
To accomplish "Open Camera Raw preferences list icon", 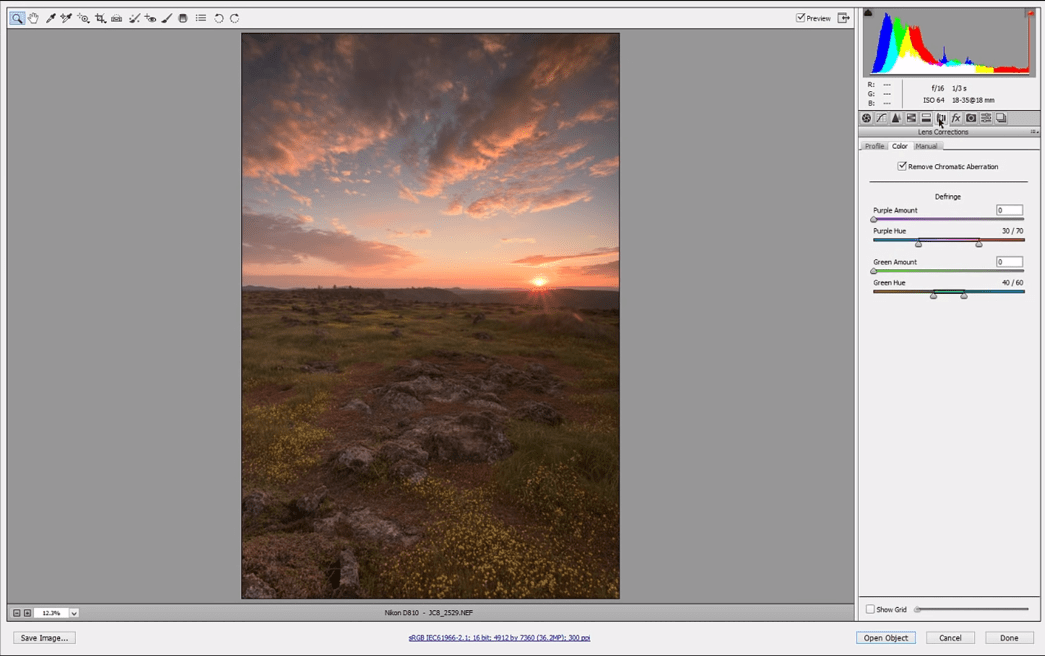I will 201,18.
